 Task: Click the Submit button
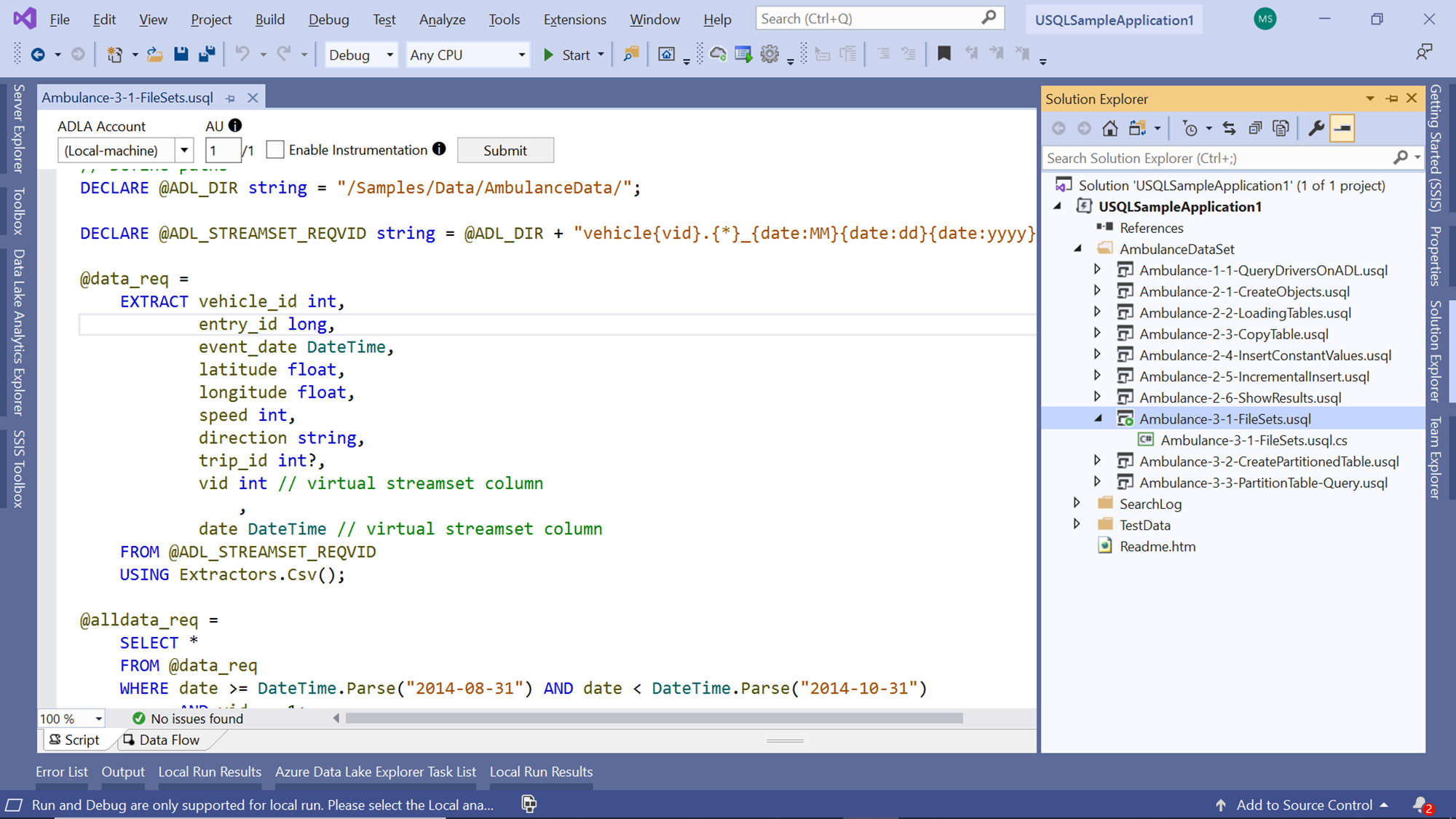point(505,150)
